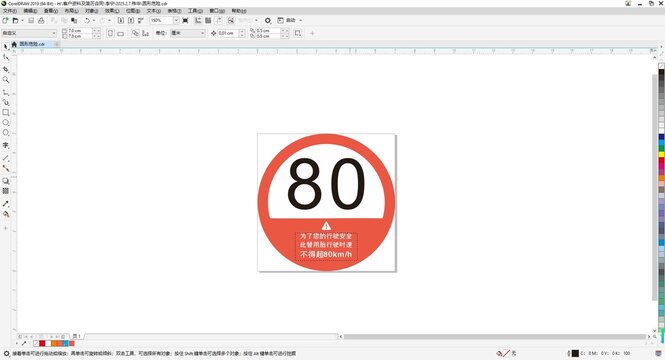The image size is (665, 360).
Task: Add new document tab plus button
Action: point(56,44)
